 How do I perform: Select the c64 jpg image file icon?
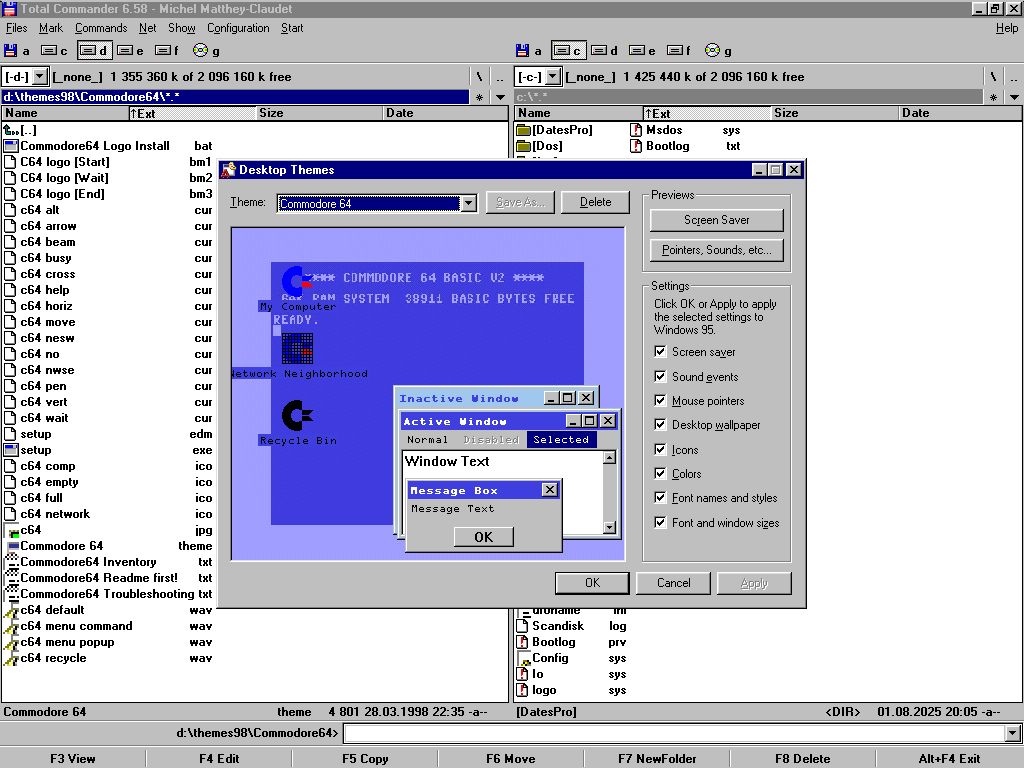point(11,530)
